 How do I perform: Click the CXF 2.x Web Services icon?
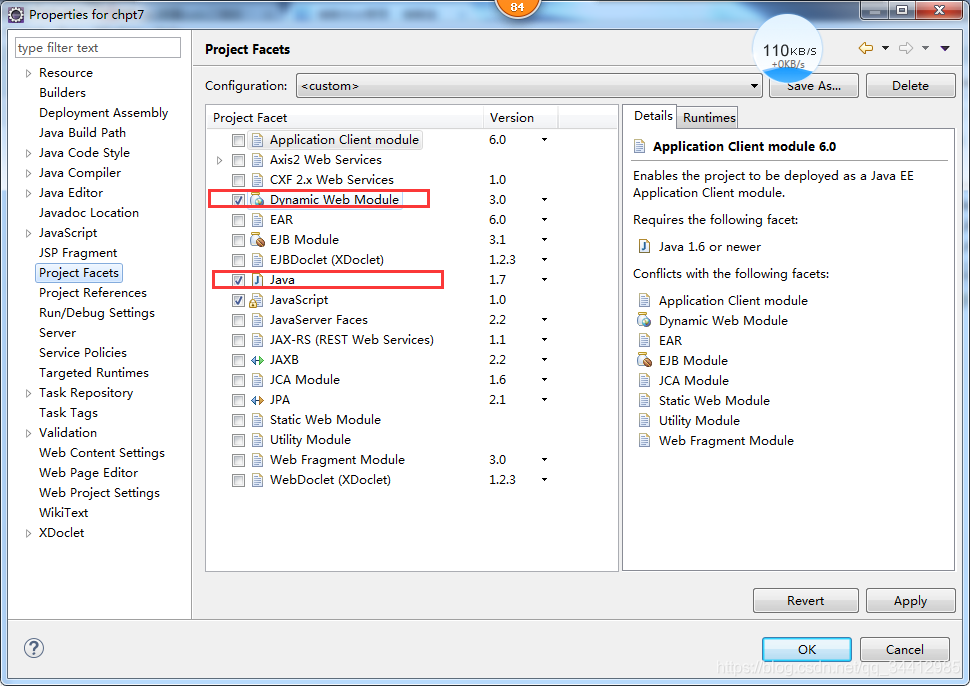pos(257,180)
